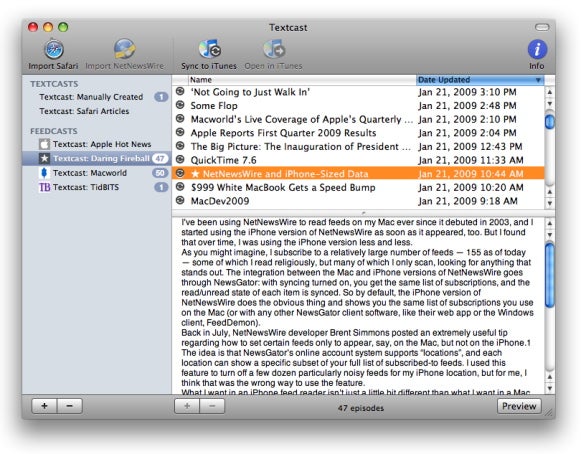Viewport: 586px width, 454px height.
Task: Click the Textcast window title
Action: click(x=288, y=28)
